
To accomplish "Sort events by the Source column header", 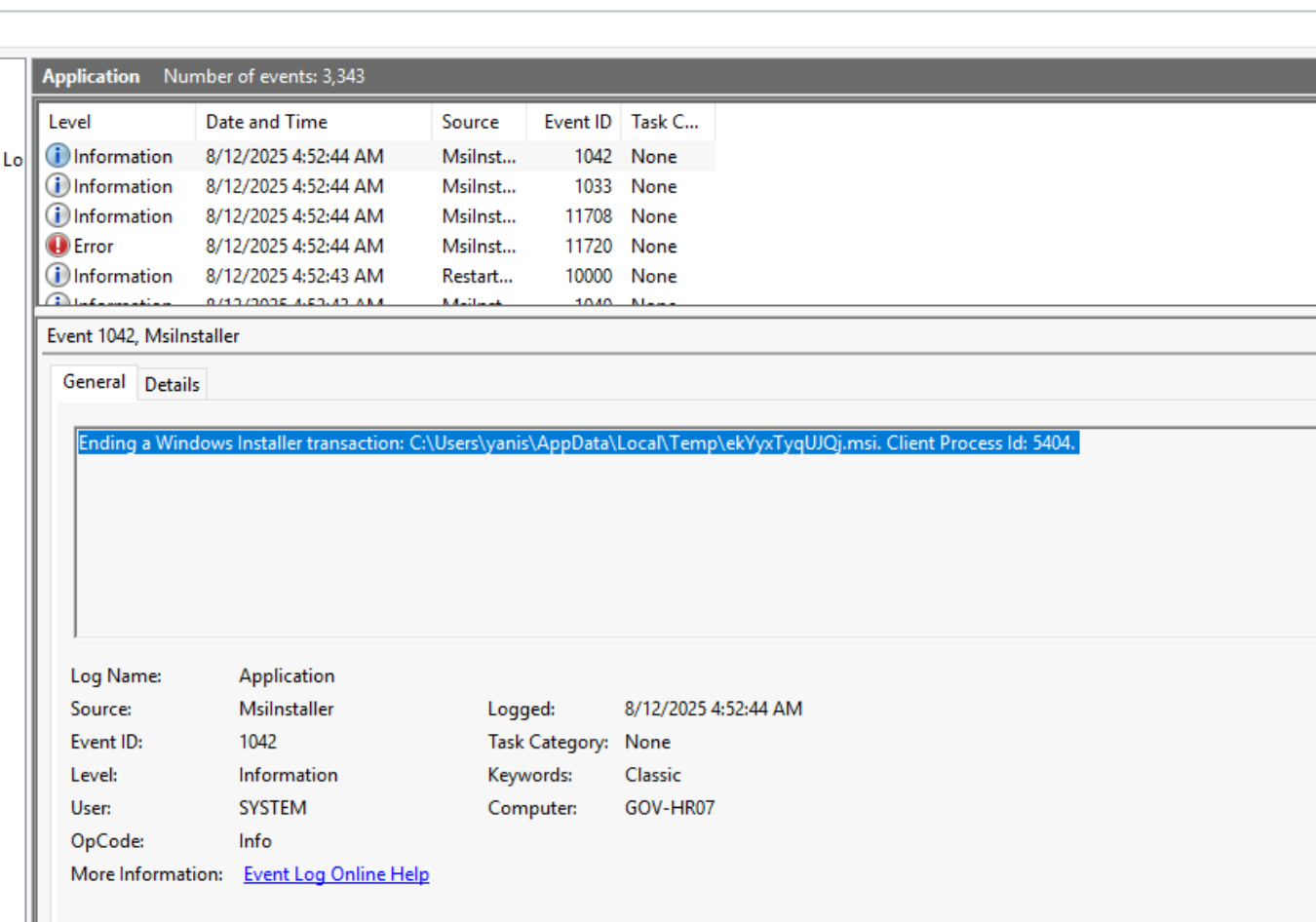I will pos(479,122).
